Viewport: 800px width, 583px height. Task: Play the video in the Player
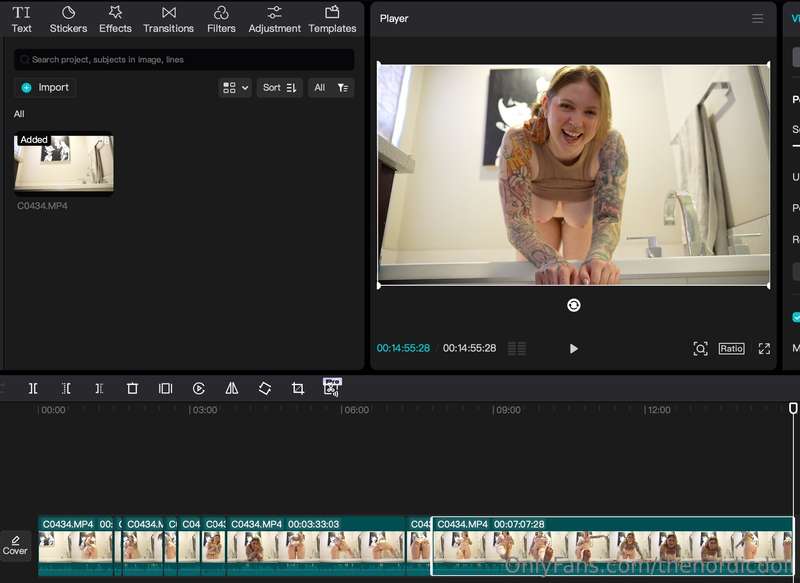(573, 348)
